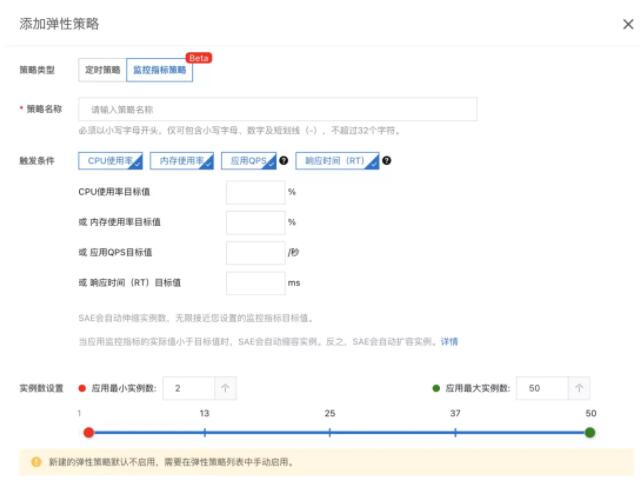Click the orange warning notice icon

[36, 462]
